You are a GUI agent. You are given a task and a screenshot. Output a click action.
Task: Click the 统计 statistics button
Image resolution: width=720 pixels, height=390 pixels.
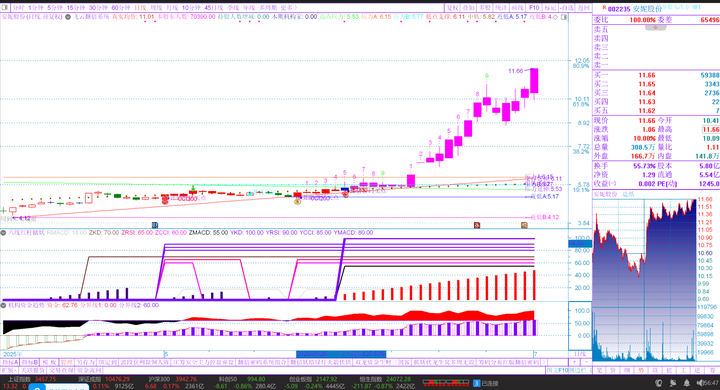point(501,8)
